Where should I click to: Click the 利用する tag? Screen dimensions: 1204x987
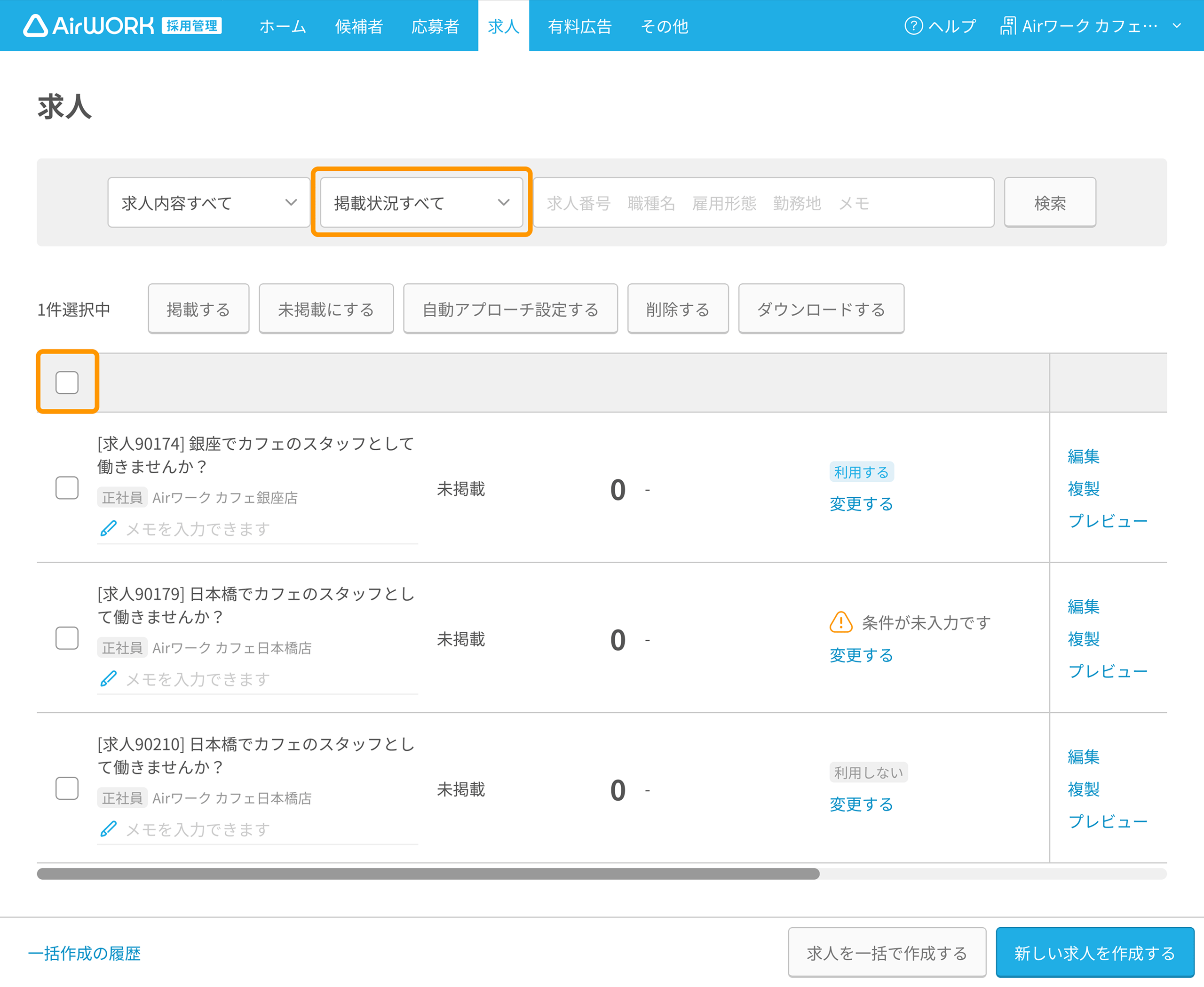point(861,472)
